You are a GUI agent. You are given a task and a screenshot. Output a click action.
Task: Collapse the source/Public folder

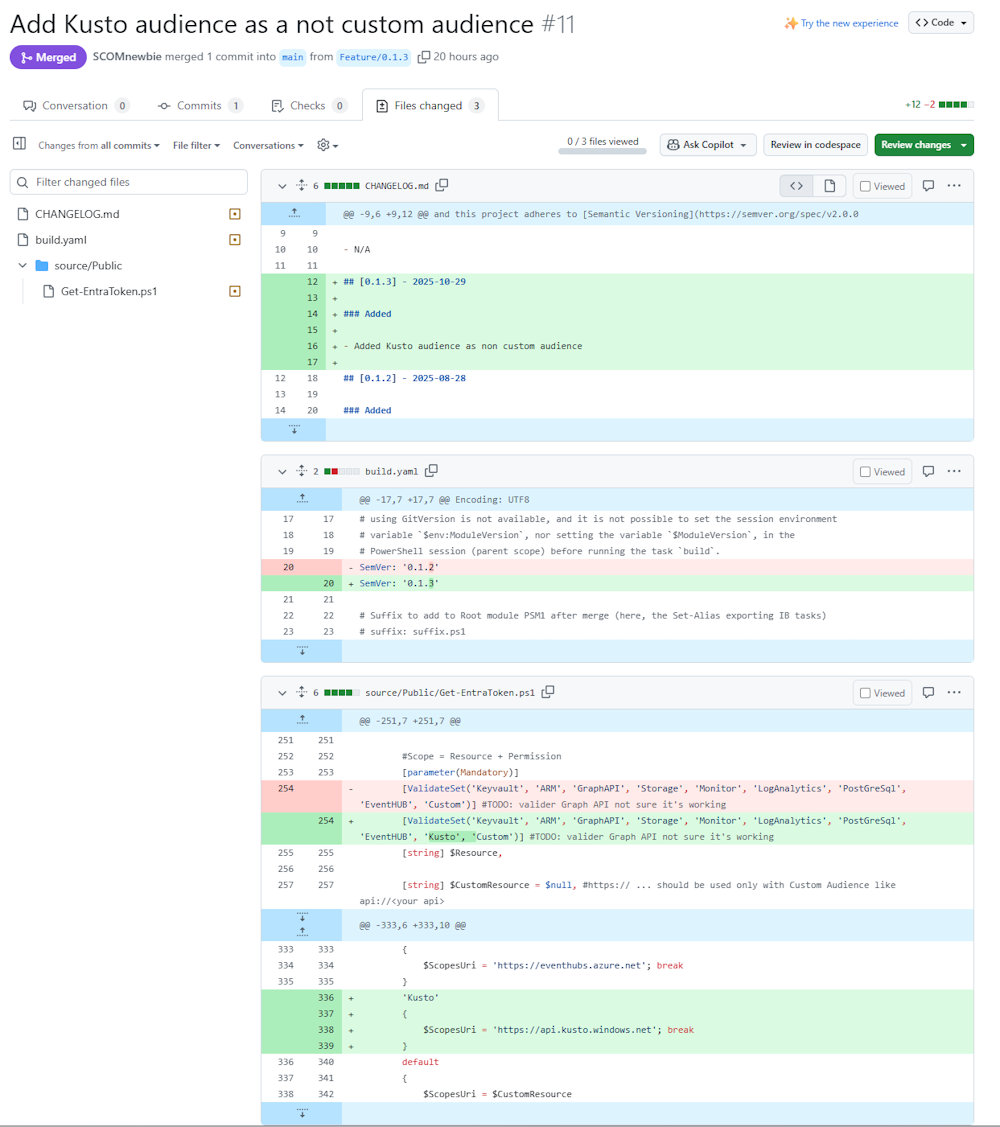coord(22,266)
